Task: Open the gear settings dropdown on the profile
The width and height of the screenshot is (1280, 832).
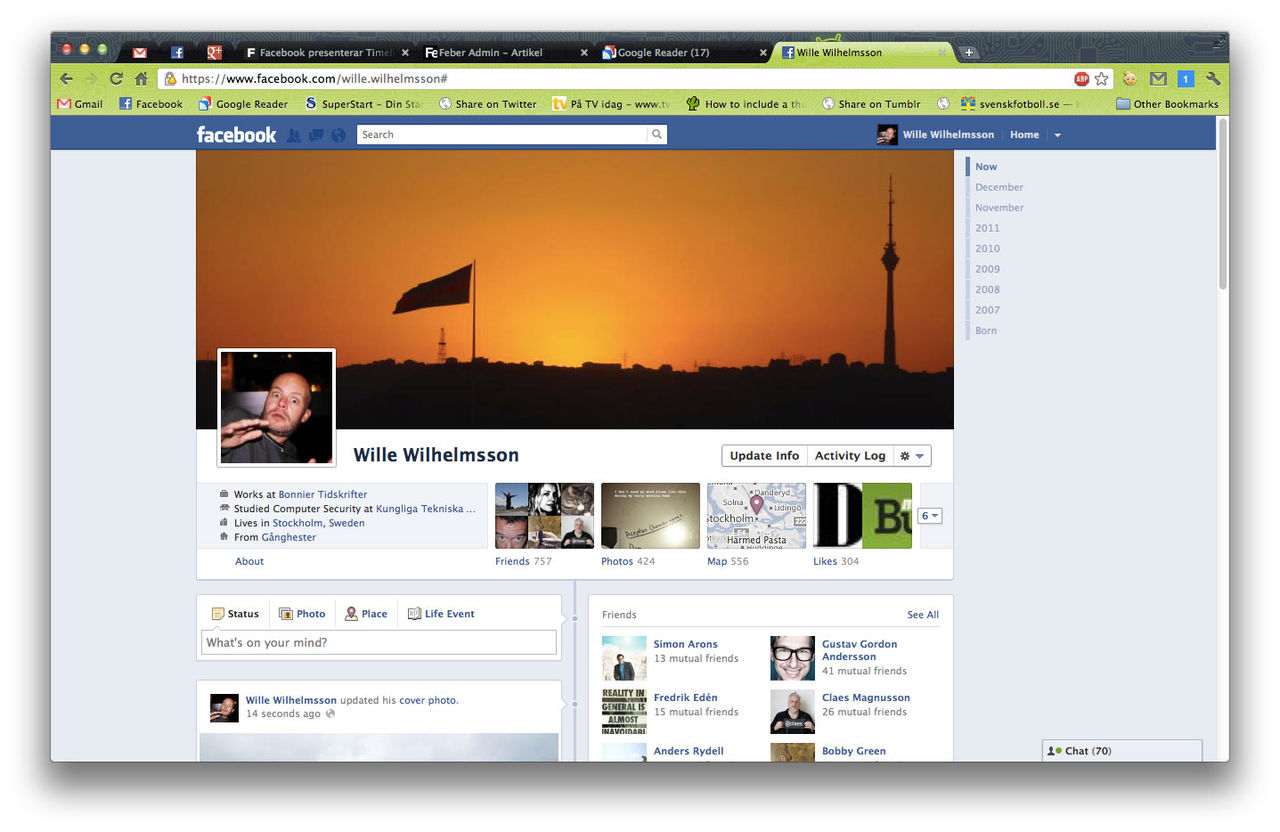Action: point(911,455)
